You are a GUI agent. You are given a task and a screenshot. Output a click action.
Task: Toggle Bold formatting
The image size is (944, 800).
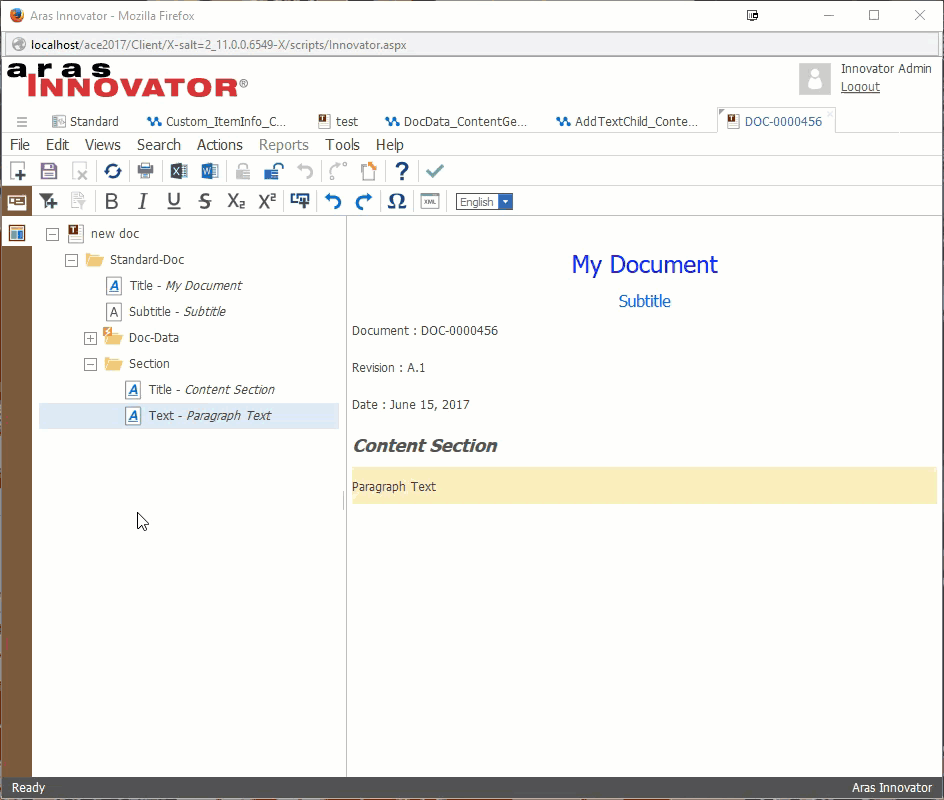tap(112, 201)
